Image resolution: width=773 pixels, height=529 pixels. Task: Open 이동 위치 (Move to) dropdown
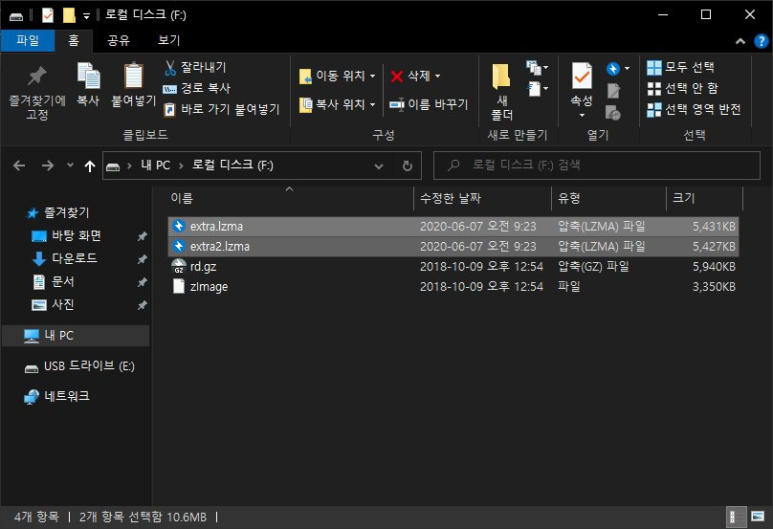(337, 76)
